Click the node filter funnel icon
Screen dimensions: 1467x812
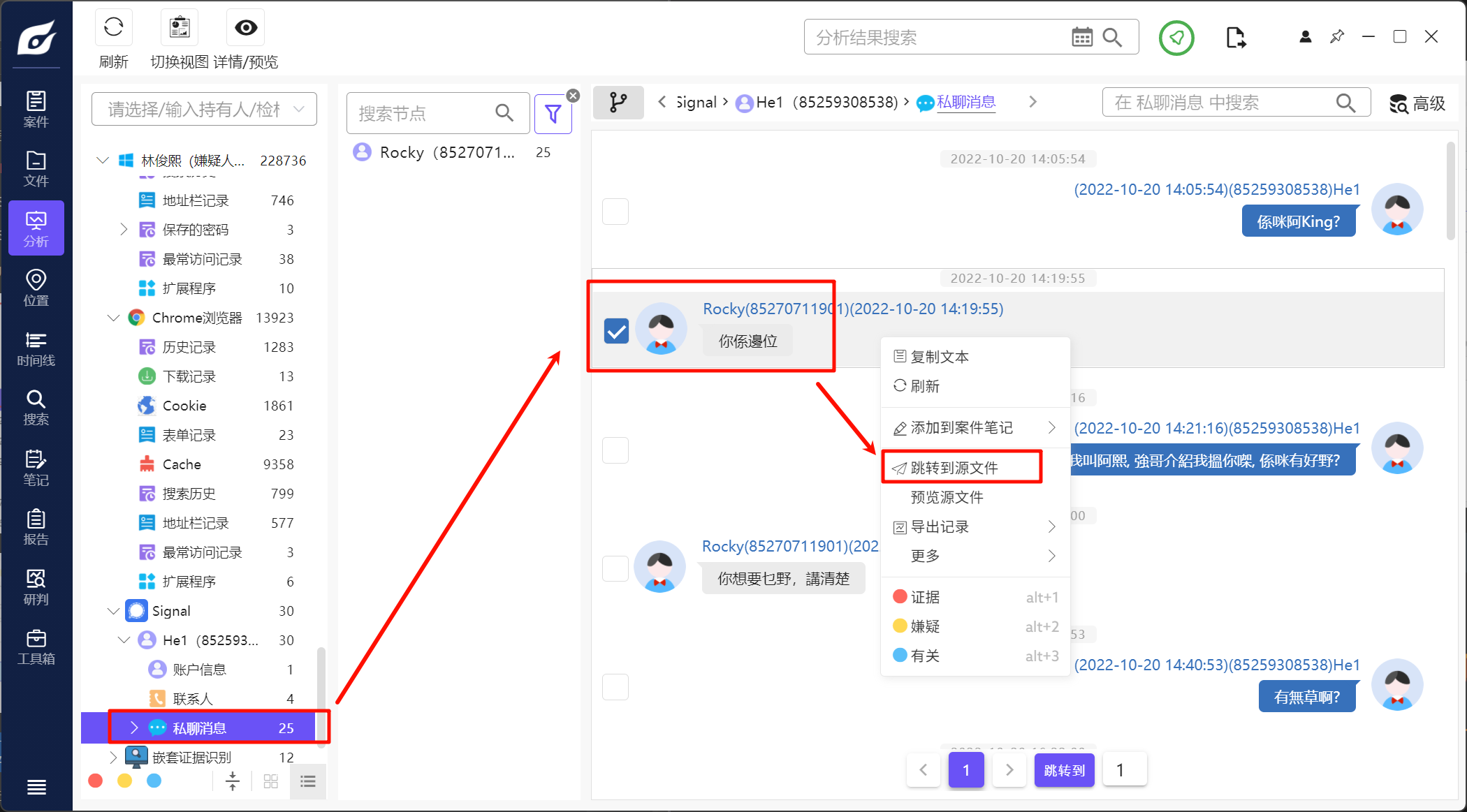pyautogui.click(x=553, y=113)
